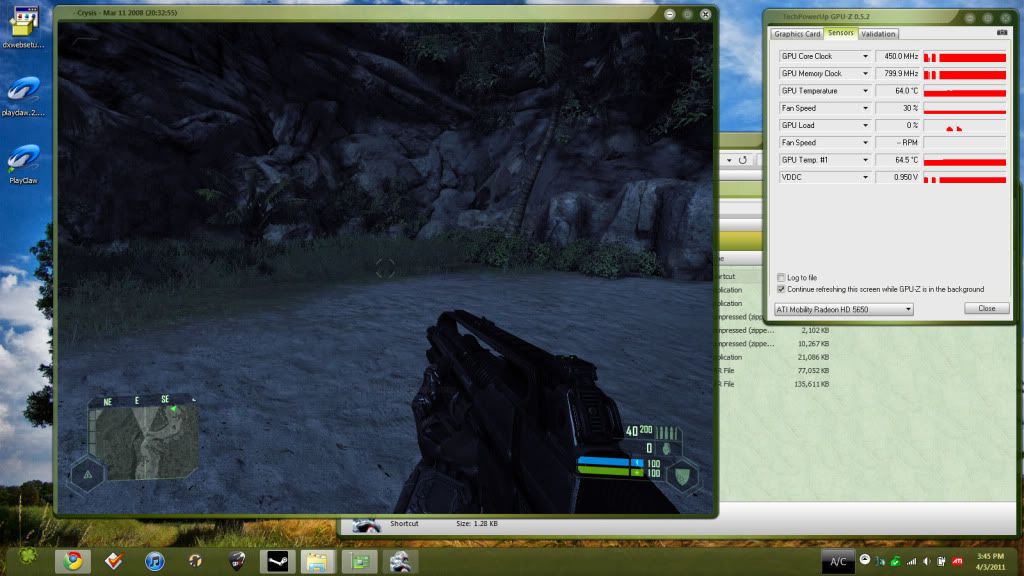Open the ATI Catalyst tray icon
This screenshot has height=576, width=1024.
tap(957, 561)
